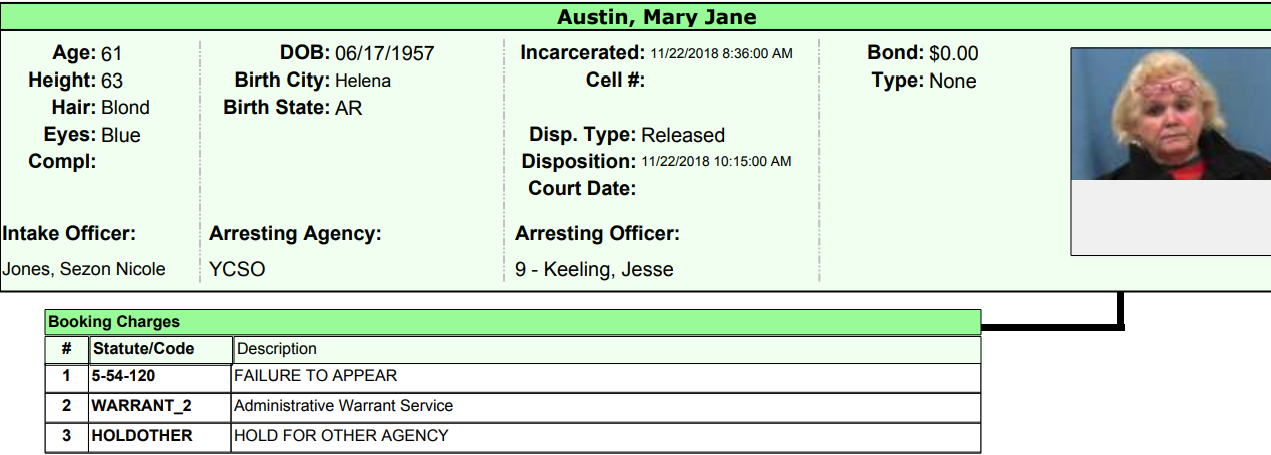Screen dimensions: 1271x455
Task: Click the Description column header
Action: click(277, 349)
